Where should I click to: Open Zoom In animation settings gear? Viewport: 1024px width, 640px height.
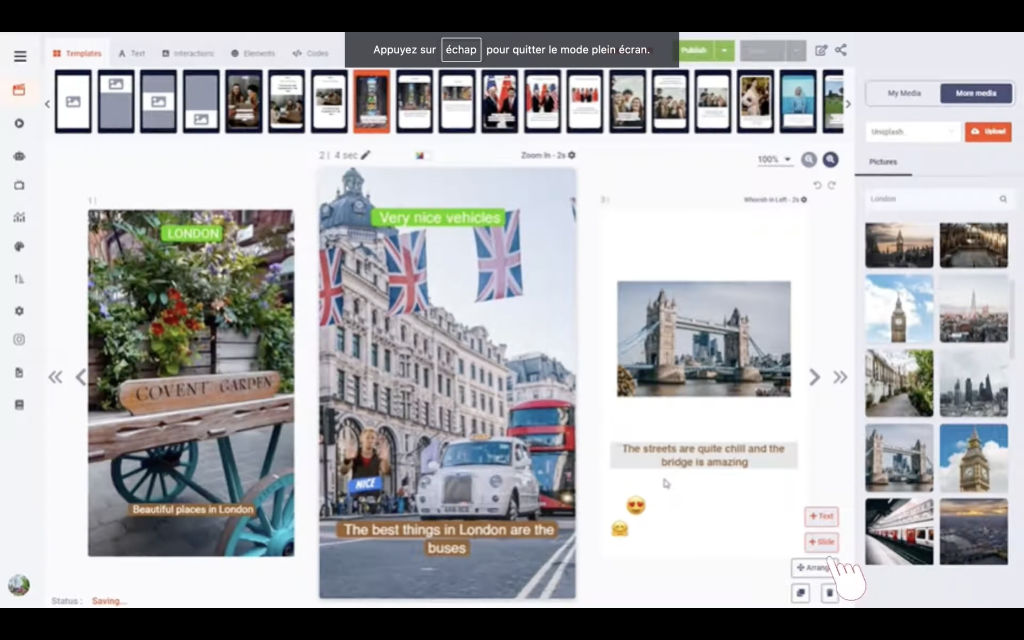572,155
